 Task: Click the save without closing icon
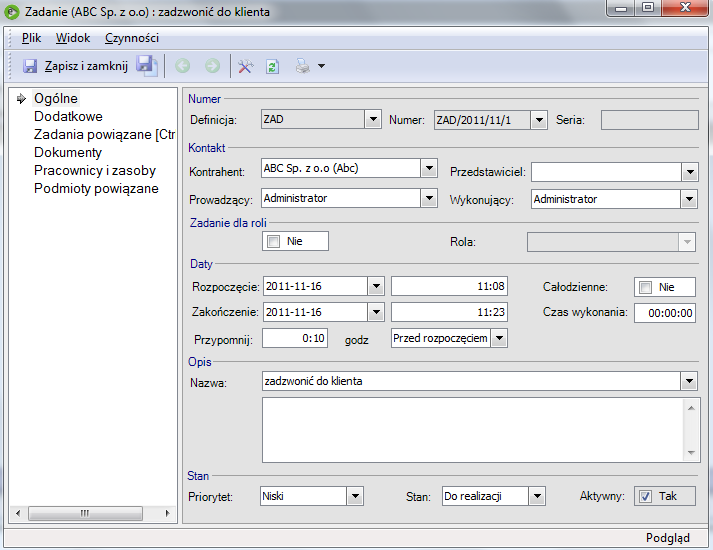tap(146, 66)
